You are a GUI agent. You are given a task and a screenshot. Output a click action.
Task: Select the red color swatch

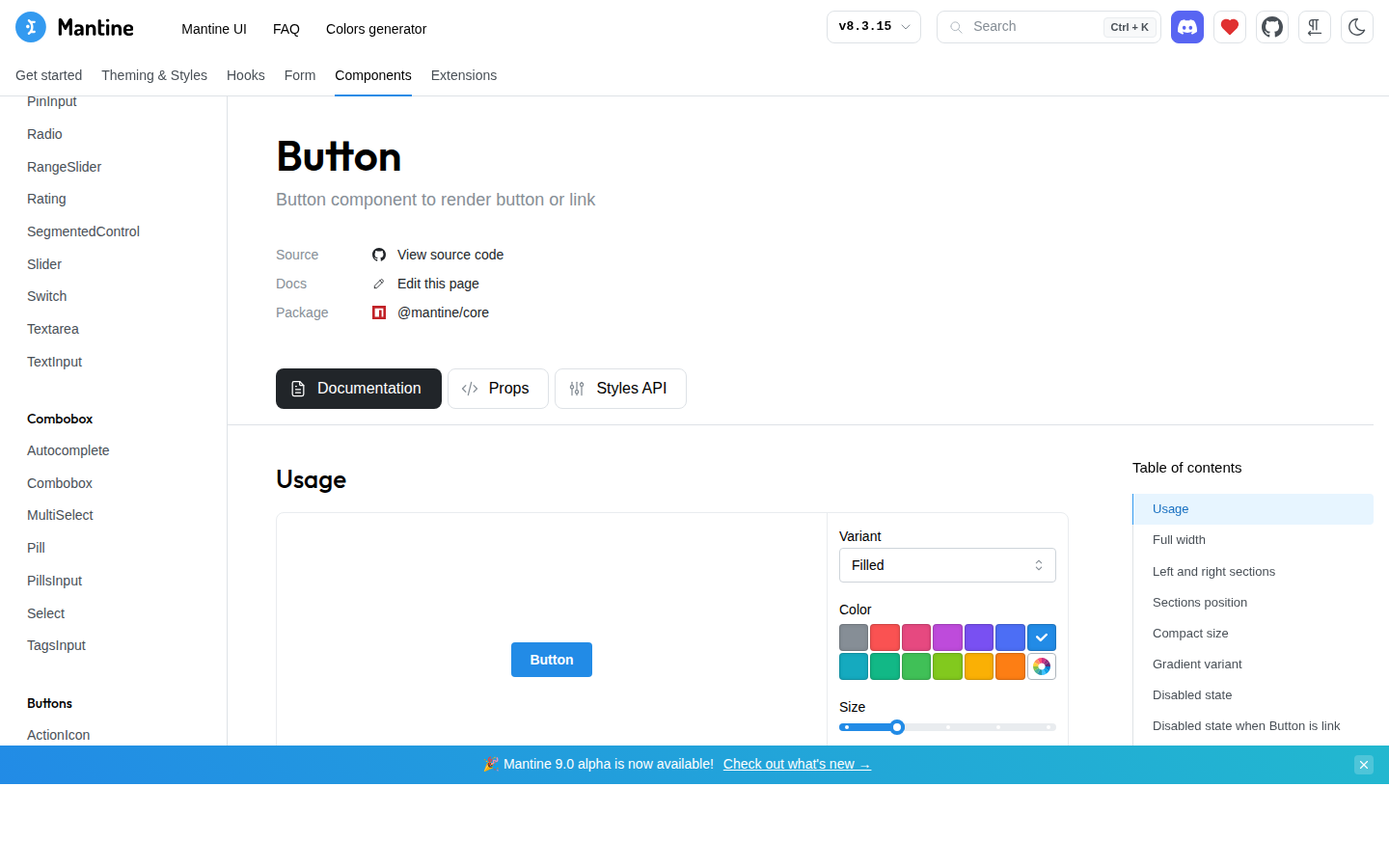click(885, 637)
